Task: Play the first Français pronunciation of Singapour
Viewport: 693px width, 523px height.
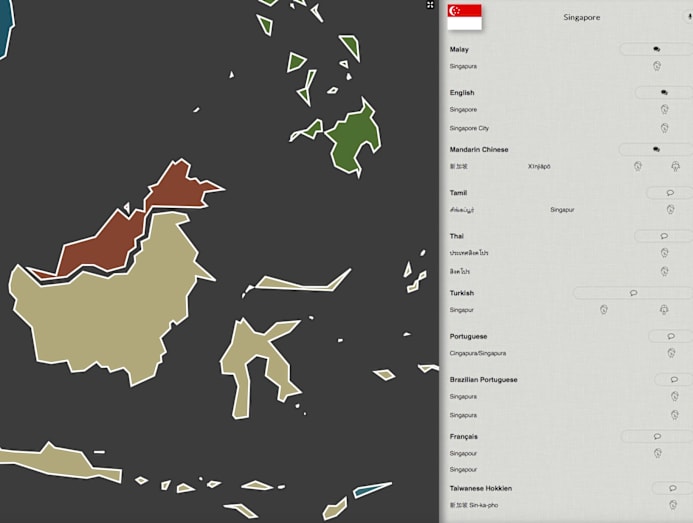Action: click(x=657, y=453)
